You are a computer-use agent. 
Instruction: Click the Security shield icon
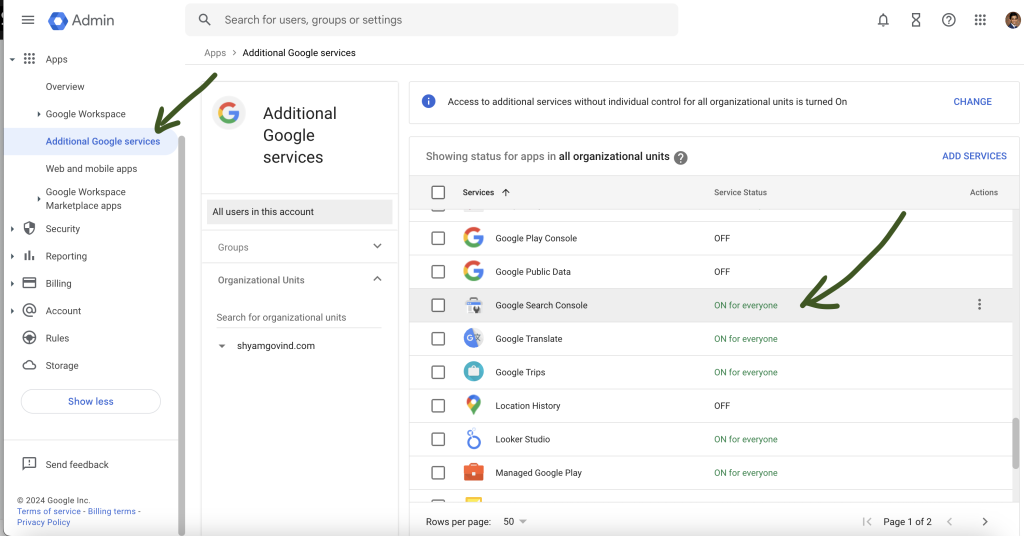point(29,228)
